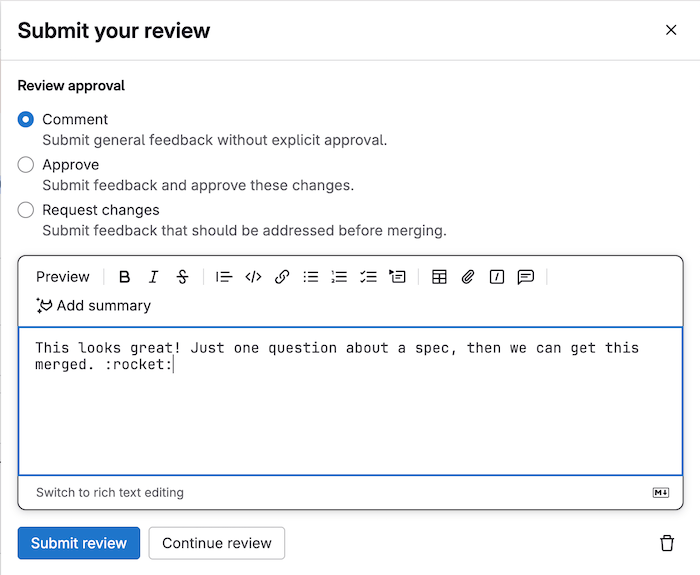Viewport: 700px width, 575px height.
Task: Choose the Request changes option
Action: pyautogui.click(x=26, y=210)
